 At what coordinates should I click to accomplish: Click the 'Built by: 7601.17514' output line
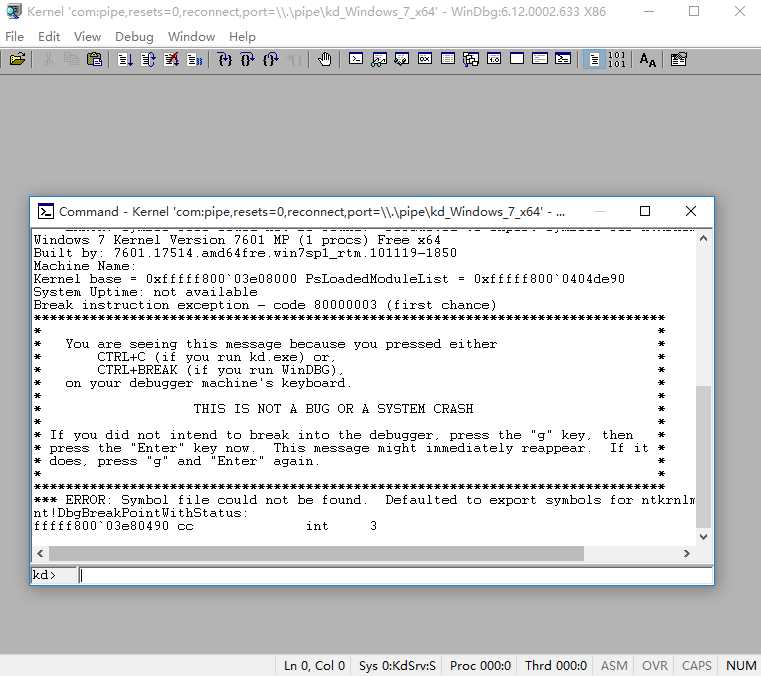coord(245,253)
